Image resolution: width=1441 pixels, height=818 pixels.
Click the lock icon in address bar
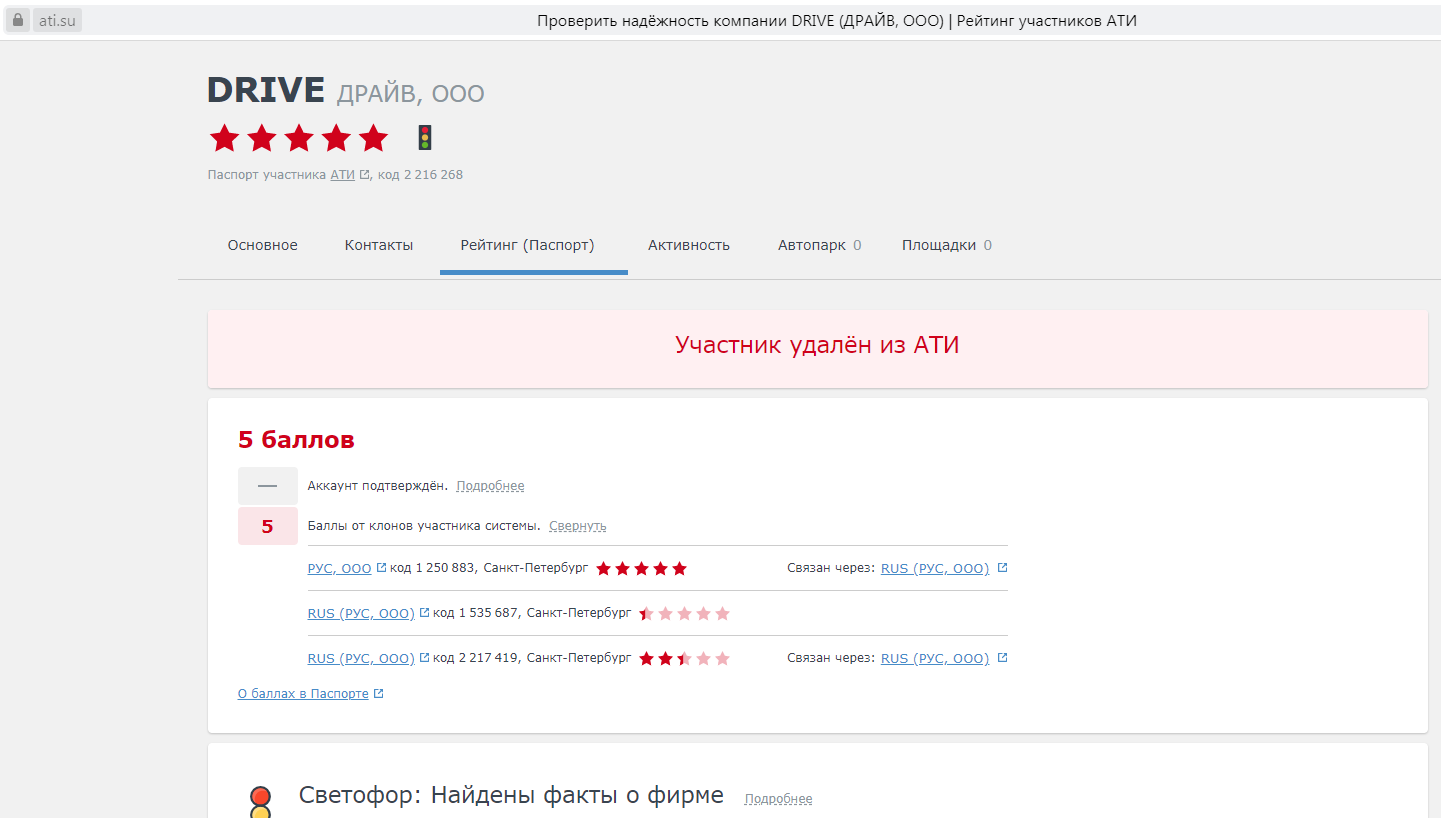pyautogui.click(x=18, y=20)
